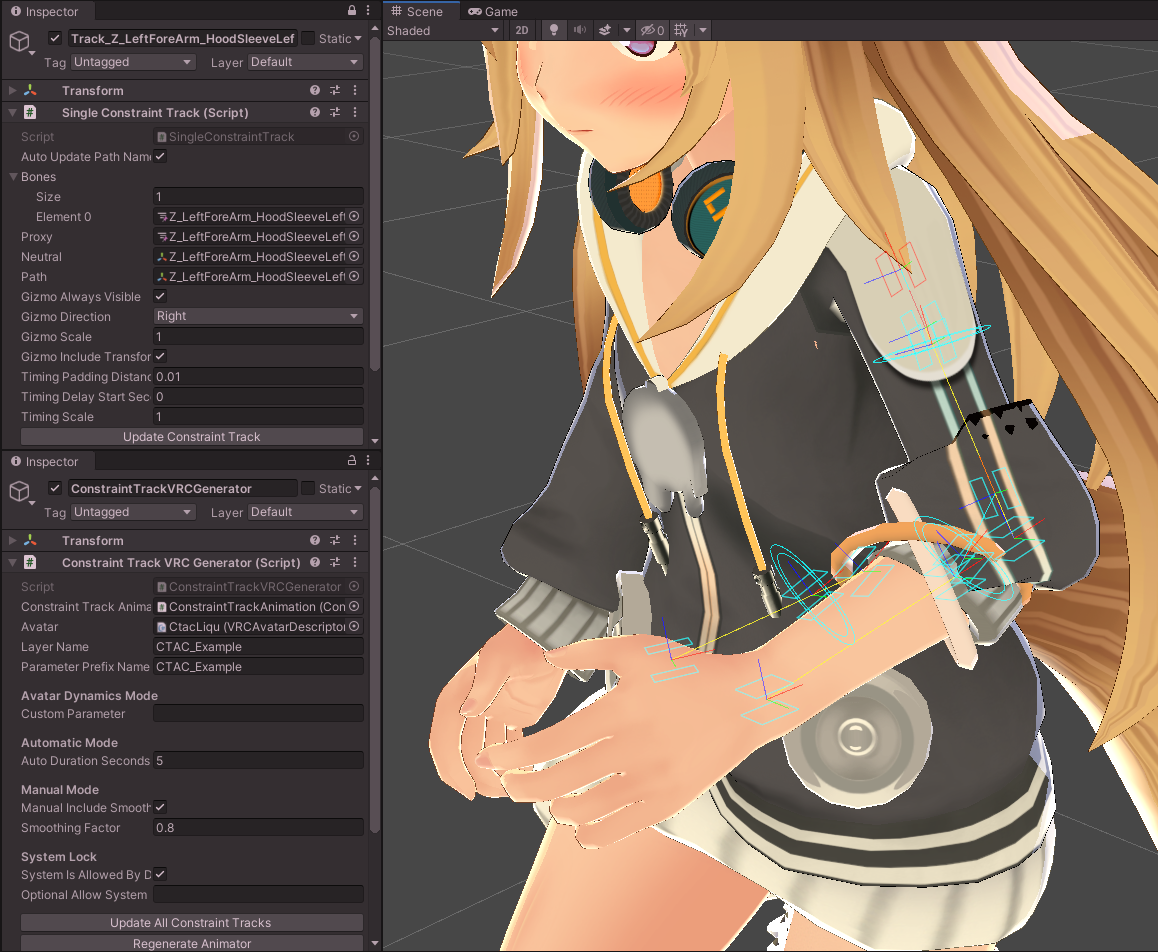Toggle Static checkbox for ConstraintTrackVRCGenerator
This screenshot has width=1158, height=952.
tap(308, 487)
